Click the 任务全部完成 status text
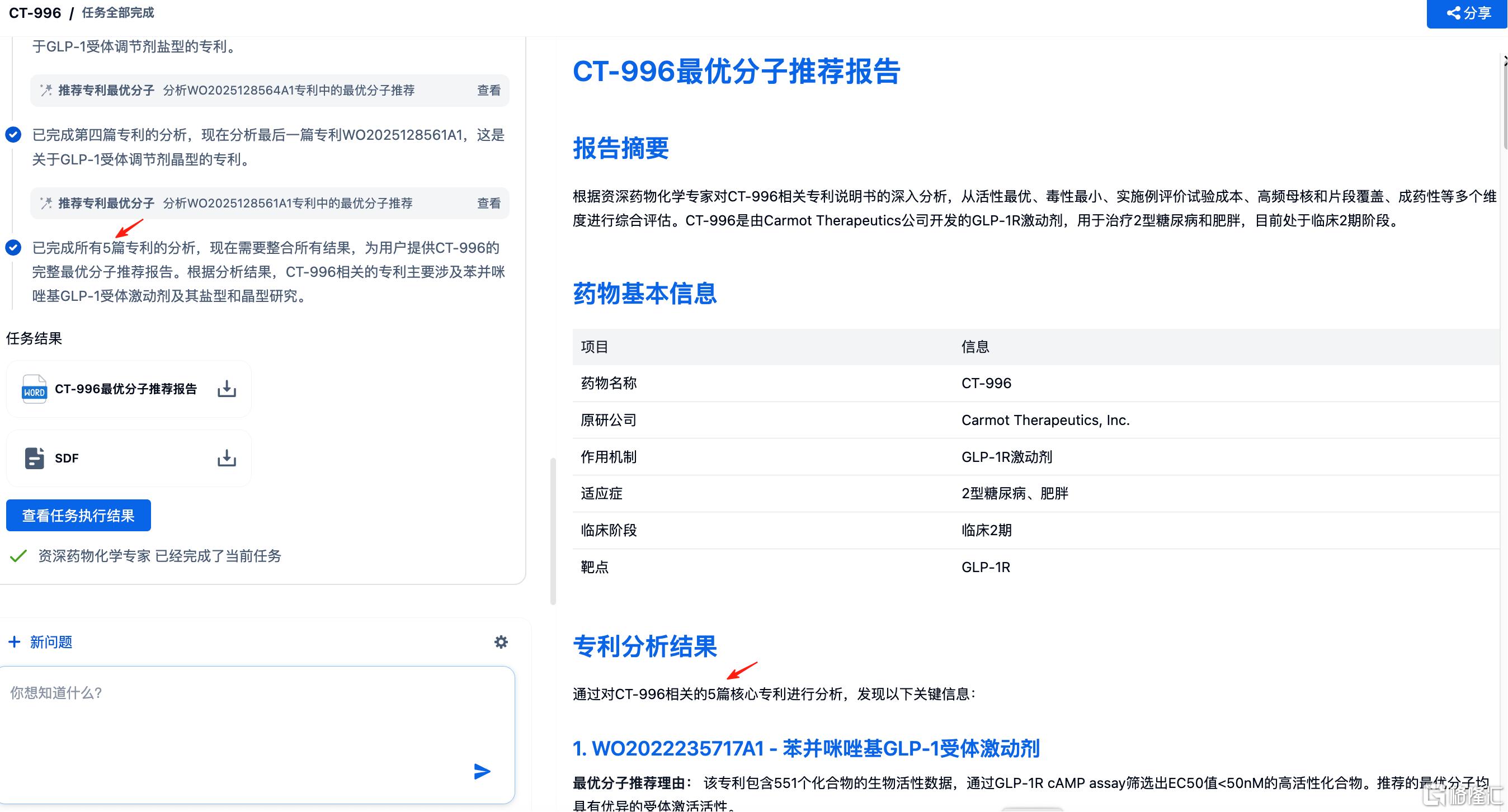Image resolution: width=1508 pixels, height=812 pixels. [x=117, y=13]
